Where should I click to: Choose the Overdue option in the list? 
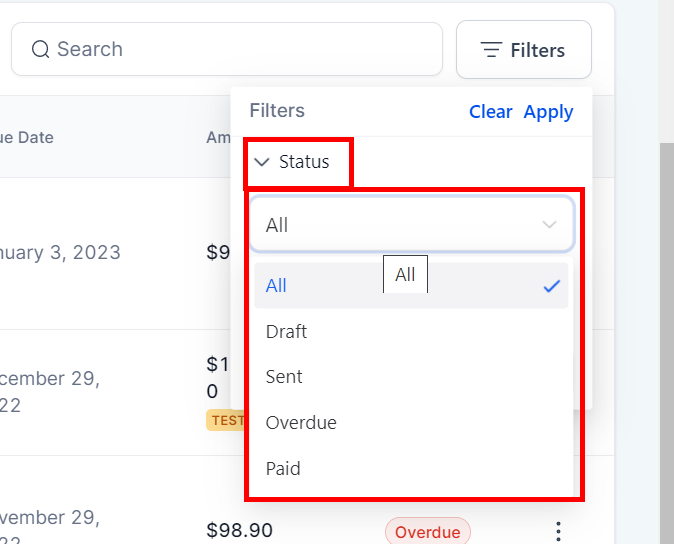[x=301, y=422]
